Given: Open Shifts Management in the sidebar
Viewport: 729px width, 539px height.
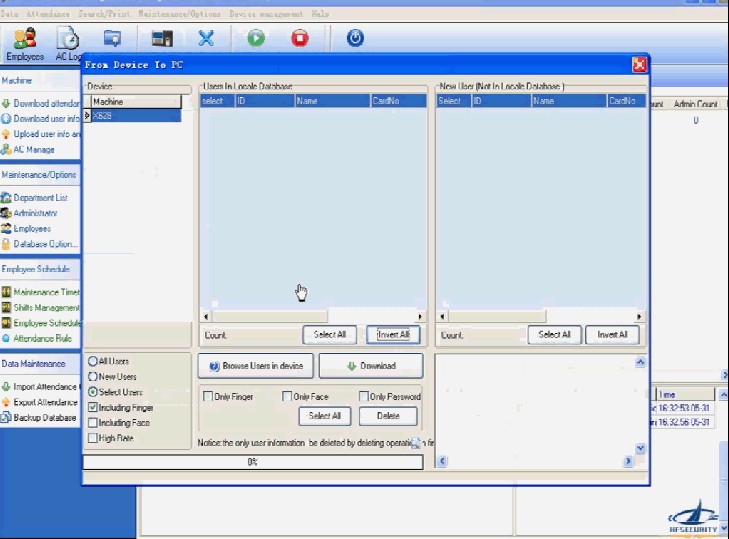Looking at the screenshot, I should pos(41,307).
